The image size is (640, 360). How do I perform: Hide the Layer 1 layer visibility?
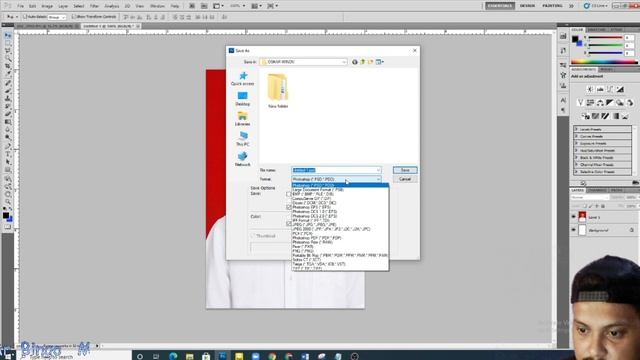pyautogui.click(x=573, y=217)
